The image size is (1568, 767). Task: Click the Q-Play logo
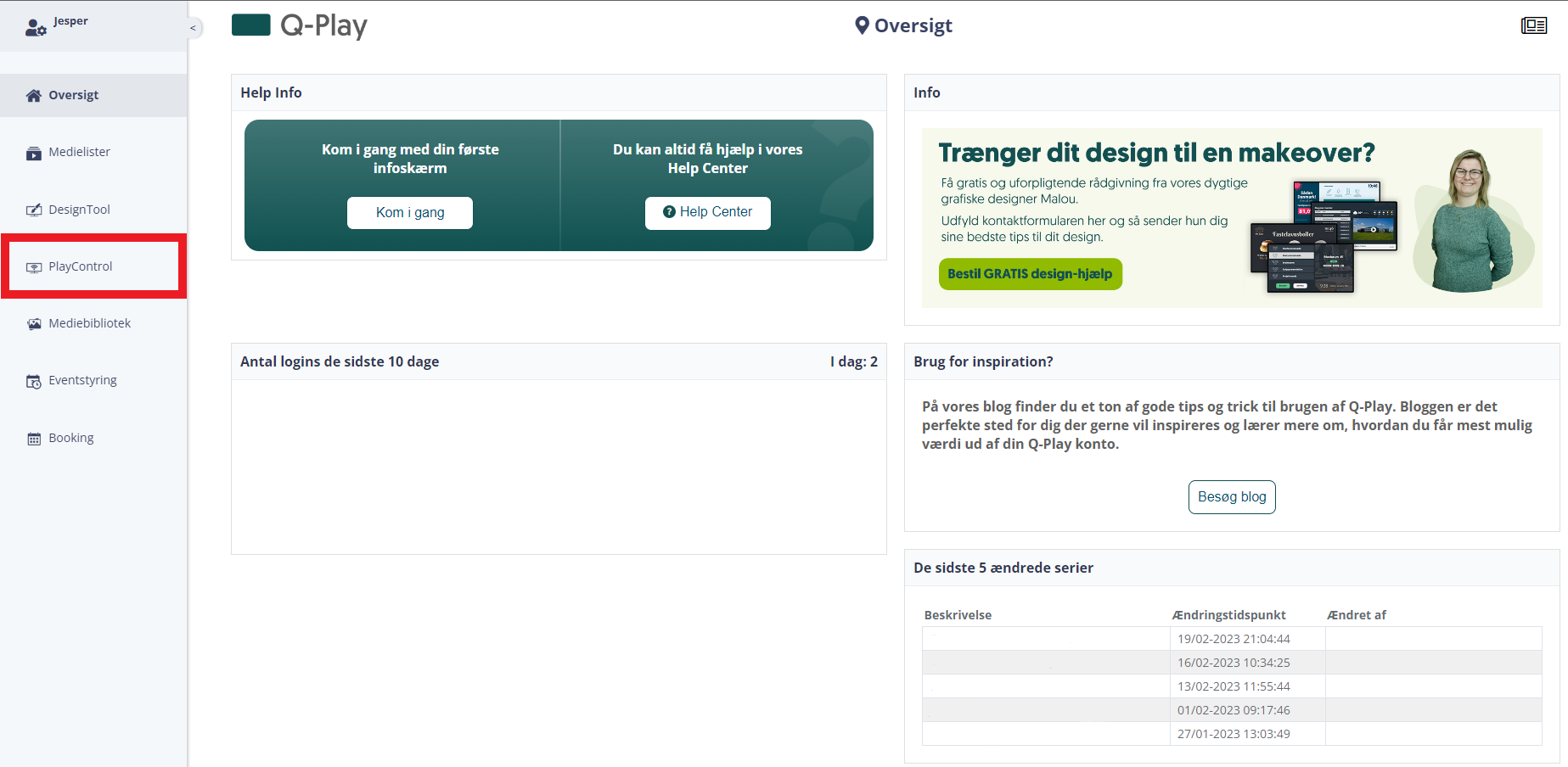tap(300, 25)
